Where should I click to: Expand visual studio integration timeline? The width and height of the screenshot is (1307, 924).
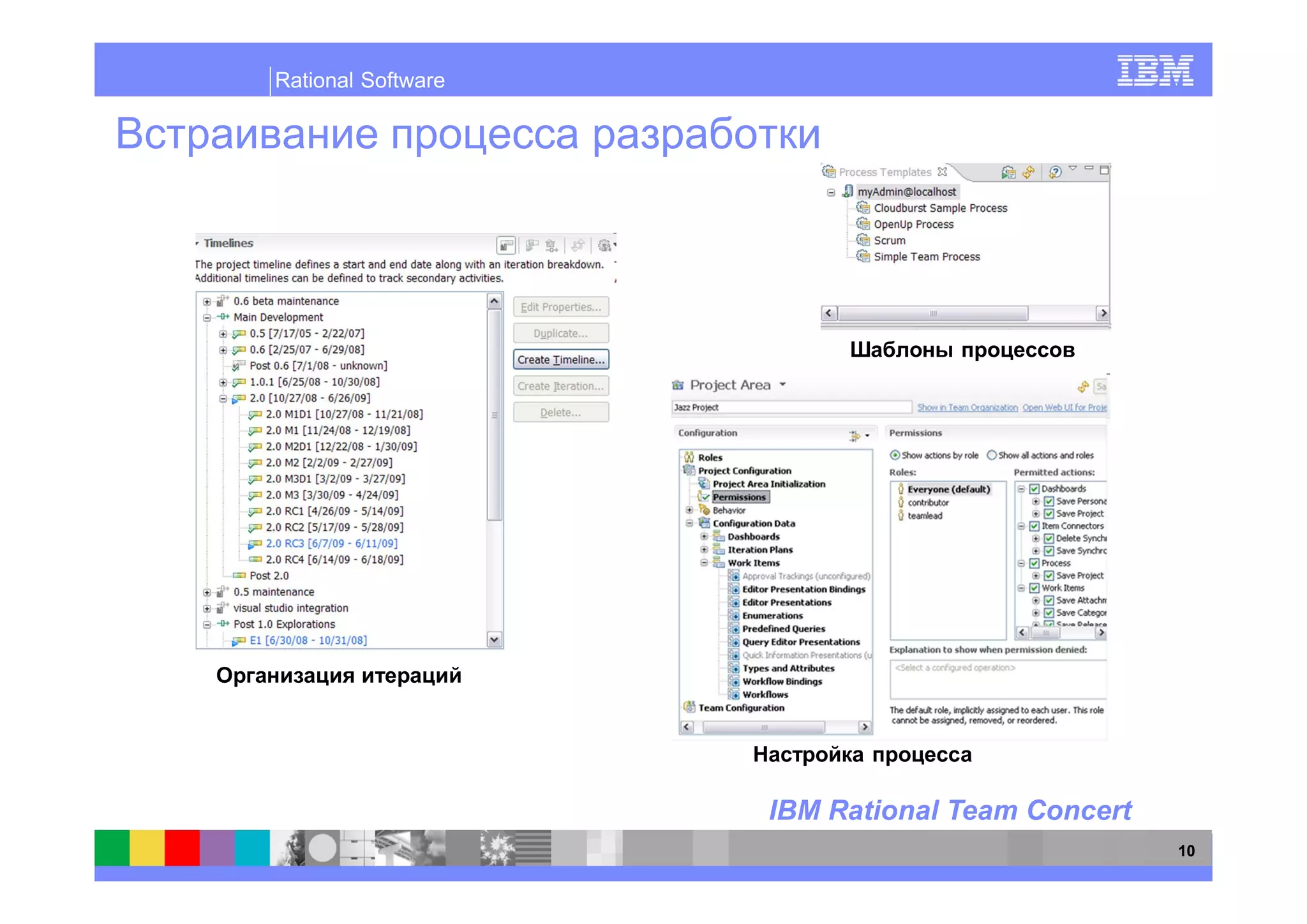click(x=207, y=608)
